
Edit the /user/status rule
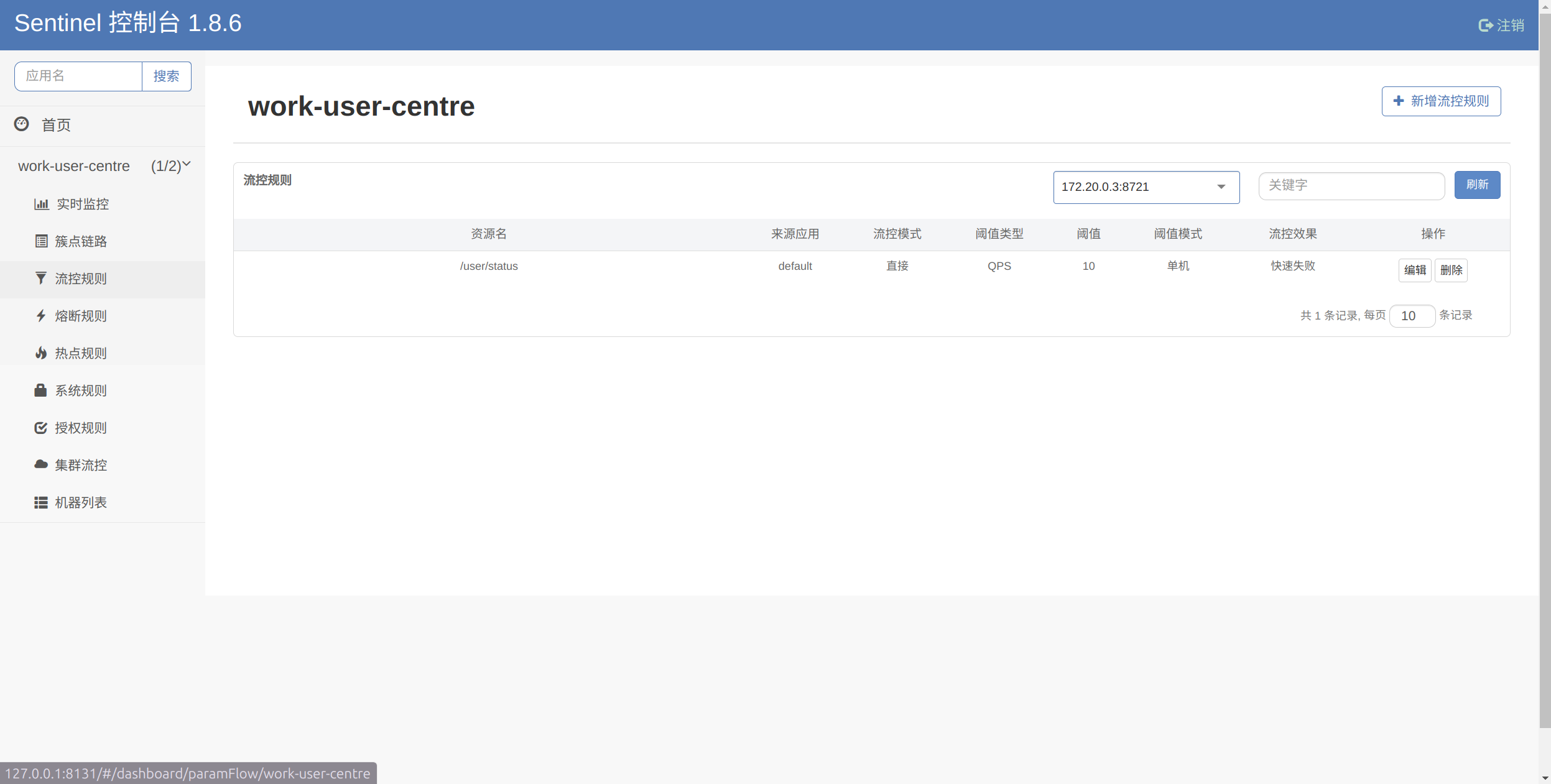coord(1415,270)
